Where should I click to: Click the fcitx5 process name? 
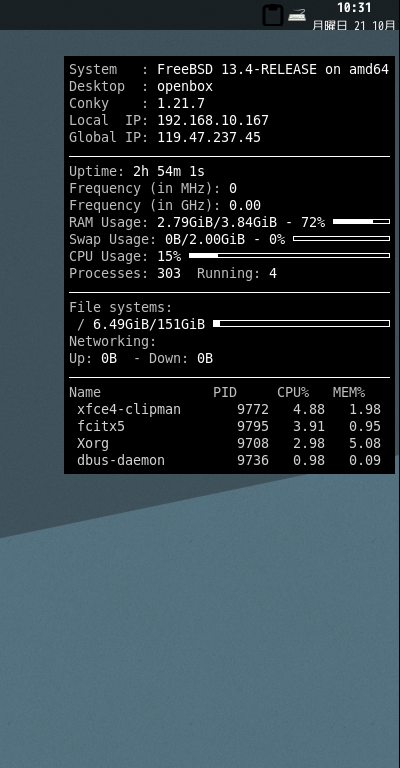(x=101, y=427)
